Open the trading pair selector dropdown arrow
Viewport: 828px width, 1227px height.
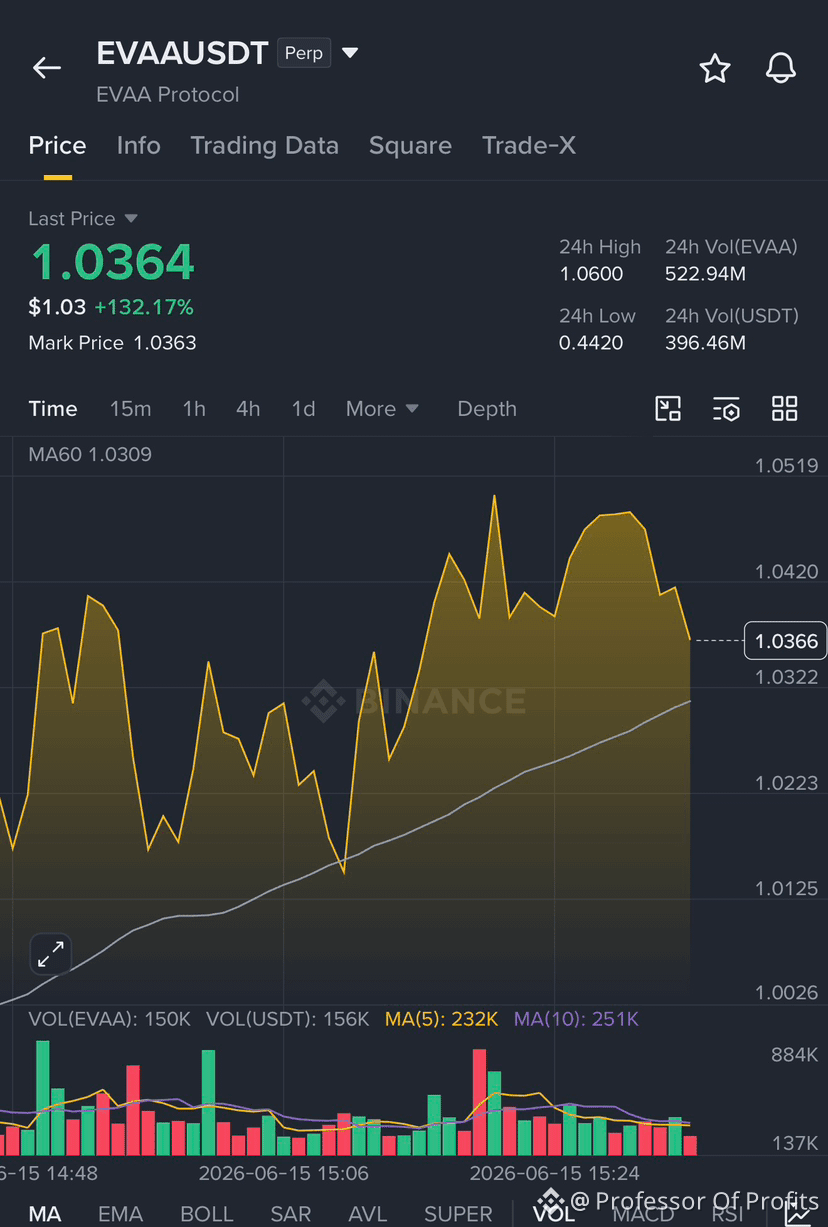pos(350,53)
